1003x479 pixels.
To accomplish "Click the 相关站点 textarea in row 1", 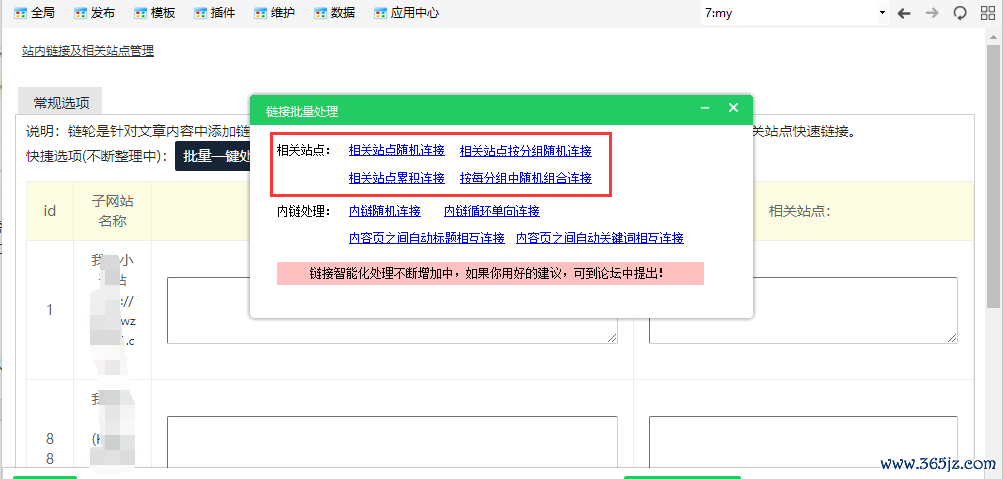I will (x=803, y=310).
